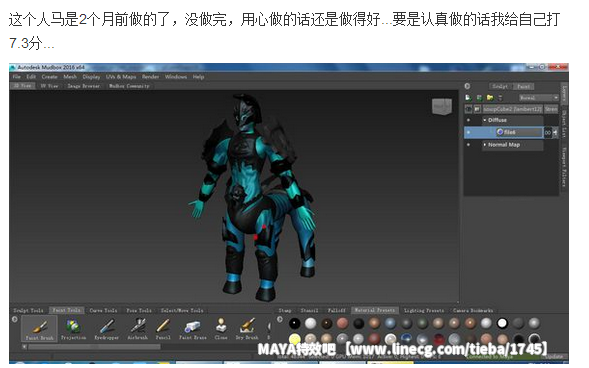589x368 pixels.
Task: Switch layers panel to Paint mode
Action: click(523, 86)
